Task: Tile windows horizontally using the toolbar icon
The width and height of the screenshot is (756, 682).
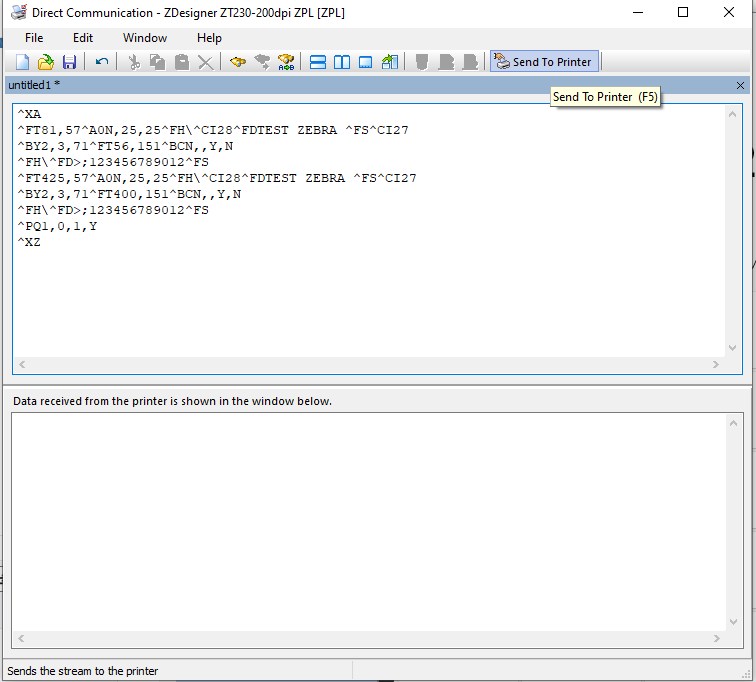Action: coord(318,62)
